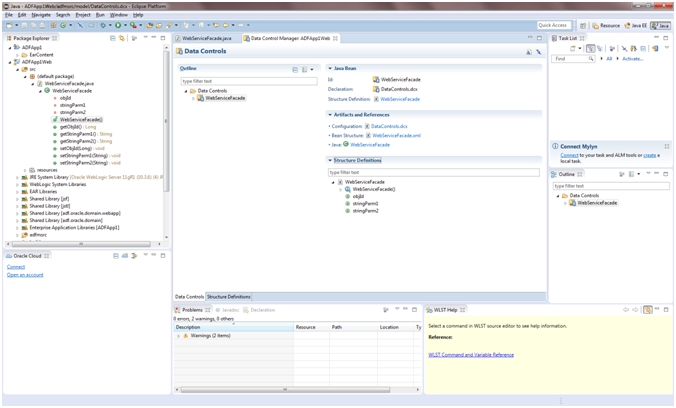
Task: Click the Debug bug icon in the toolbar
Action: 103,25
